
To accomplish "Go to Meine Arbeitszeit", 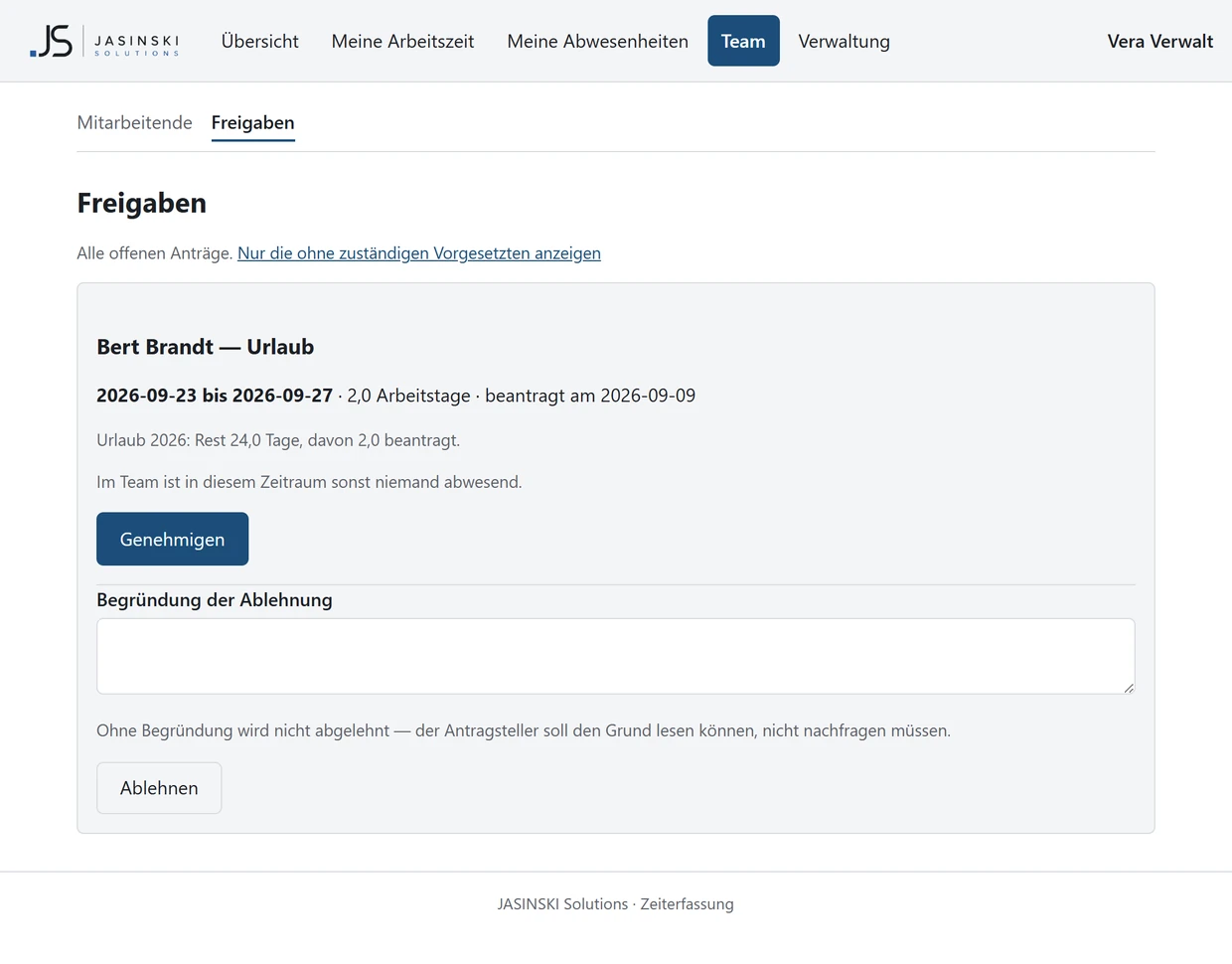I will click(x=402, y=41).
